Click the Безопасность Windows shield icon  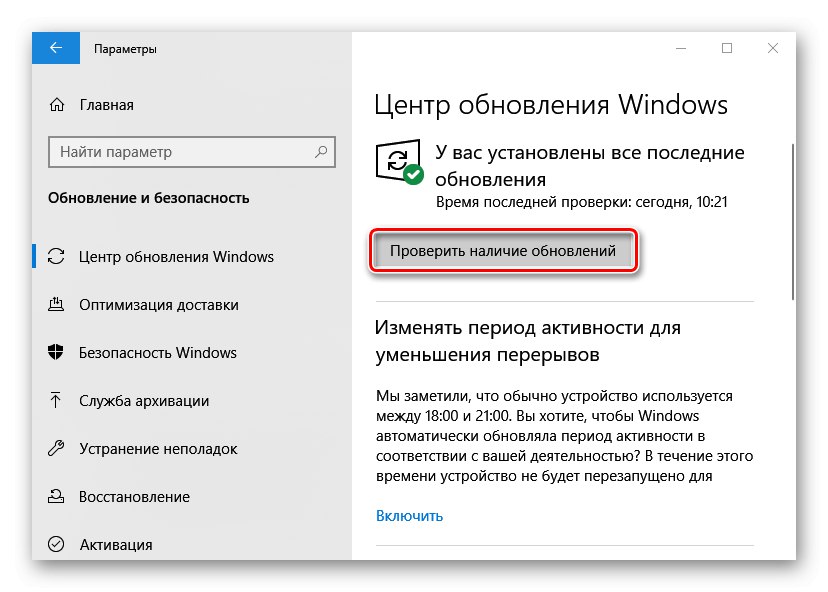[55, 352]
